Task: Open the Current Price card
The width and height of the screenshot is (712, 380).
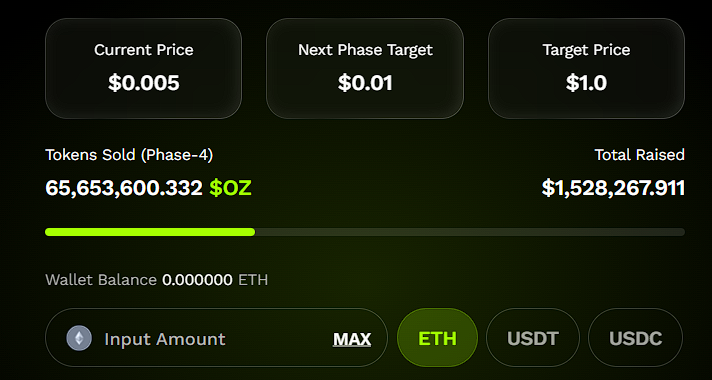Action: tap(143, 68)
